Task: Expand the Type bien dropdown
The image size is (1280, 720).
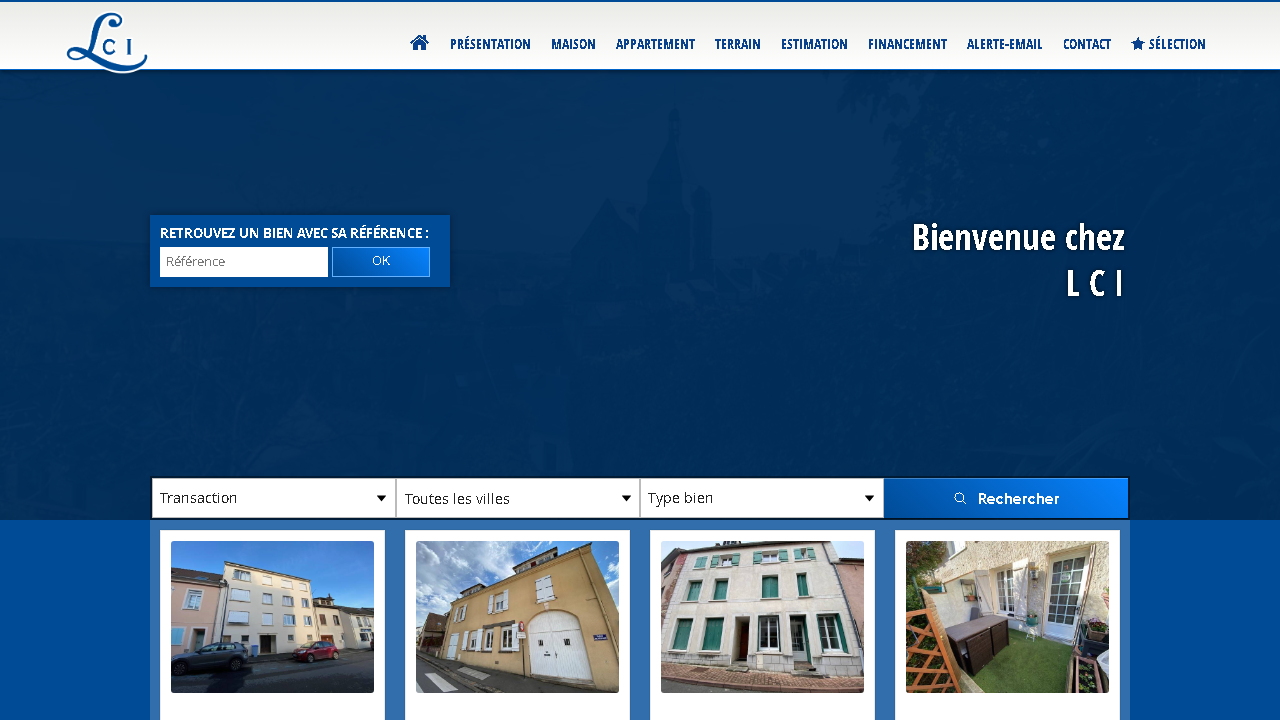Action: [761, 498]
